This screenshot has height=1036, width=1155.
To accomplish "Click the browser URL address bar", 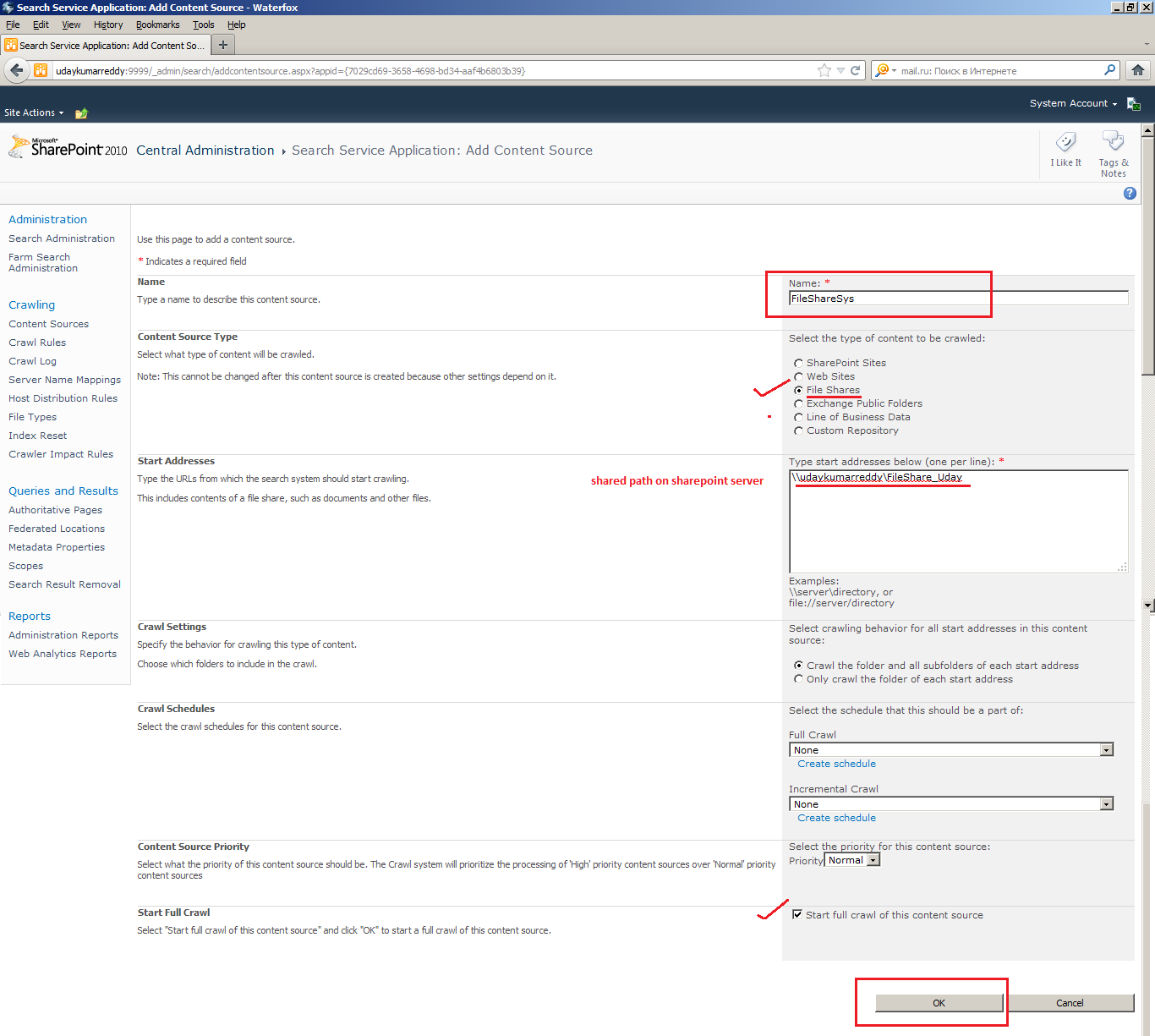I will coord(431,71).
